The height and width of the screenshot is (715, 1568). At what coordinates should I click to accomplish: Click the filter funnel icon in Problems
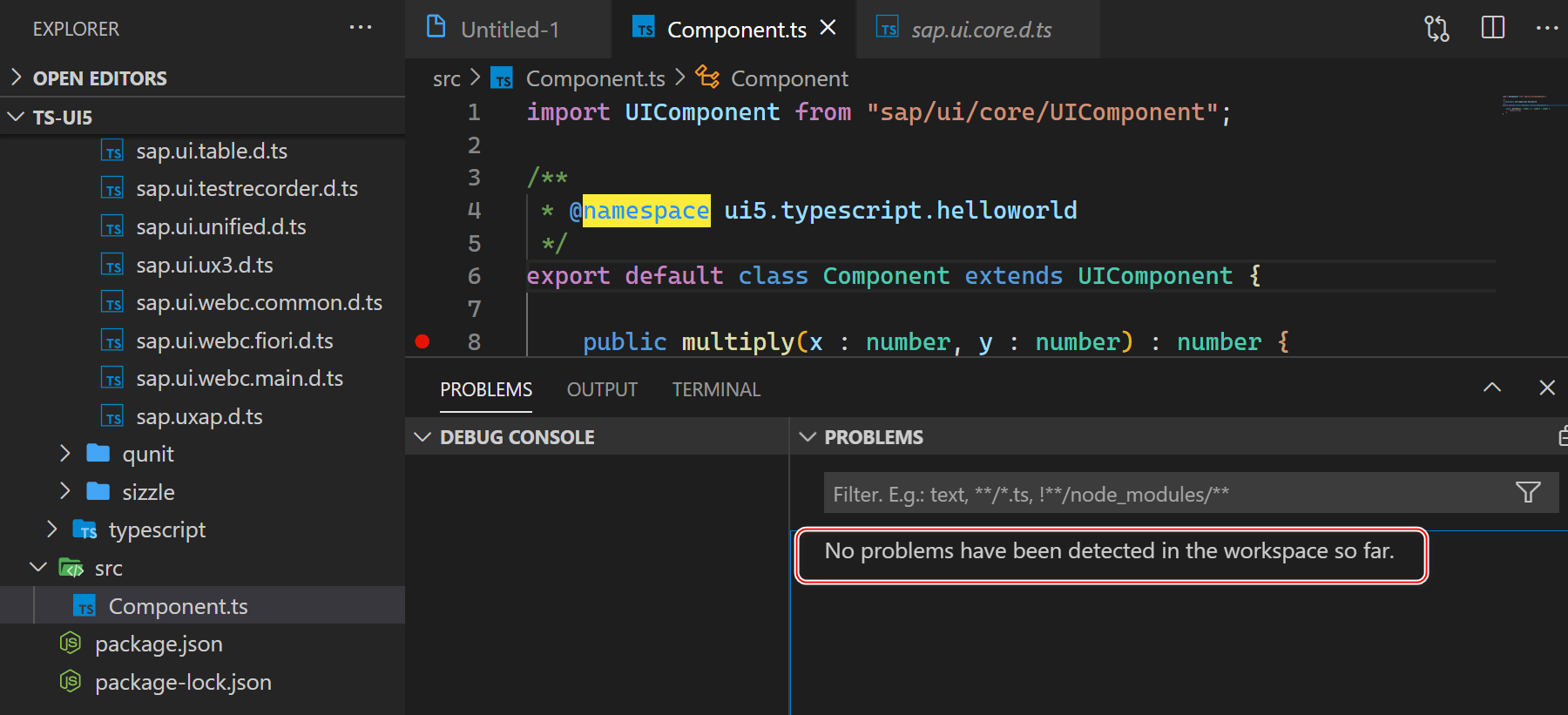(x=1528, y=493)
